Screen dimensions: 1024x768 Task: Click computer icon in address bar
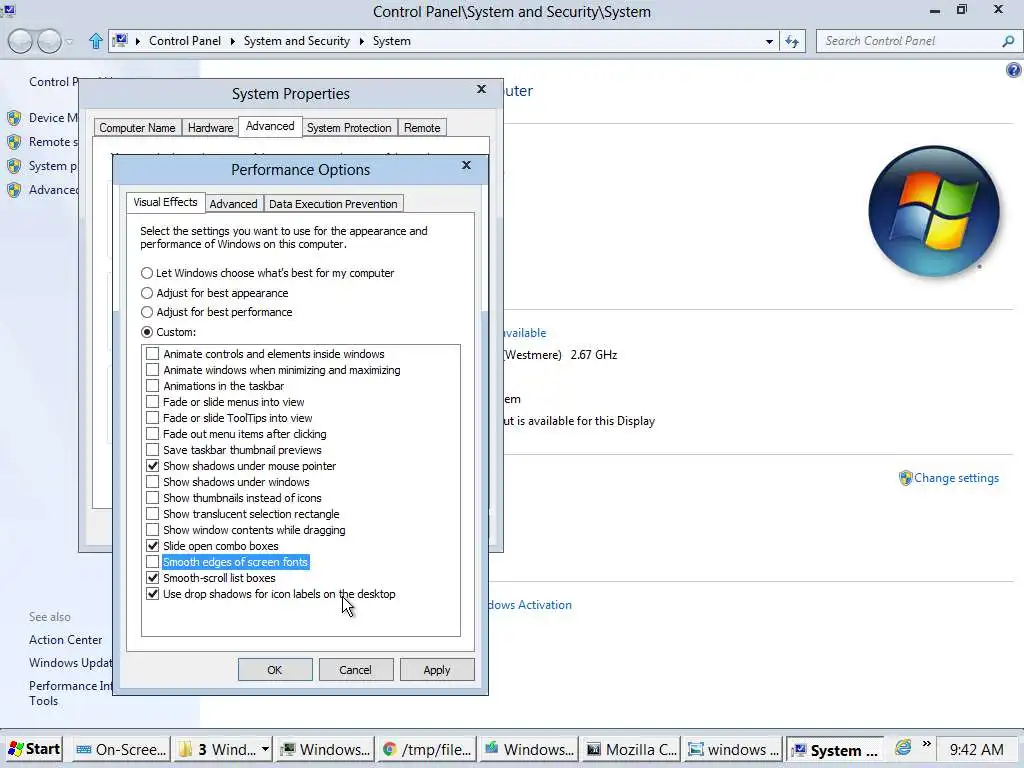pyautogui.click(x=120, y=40)
